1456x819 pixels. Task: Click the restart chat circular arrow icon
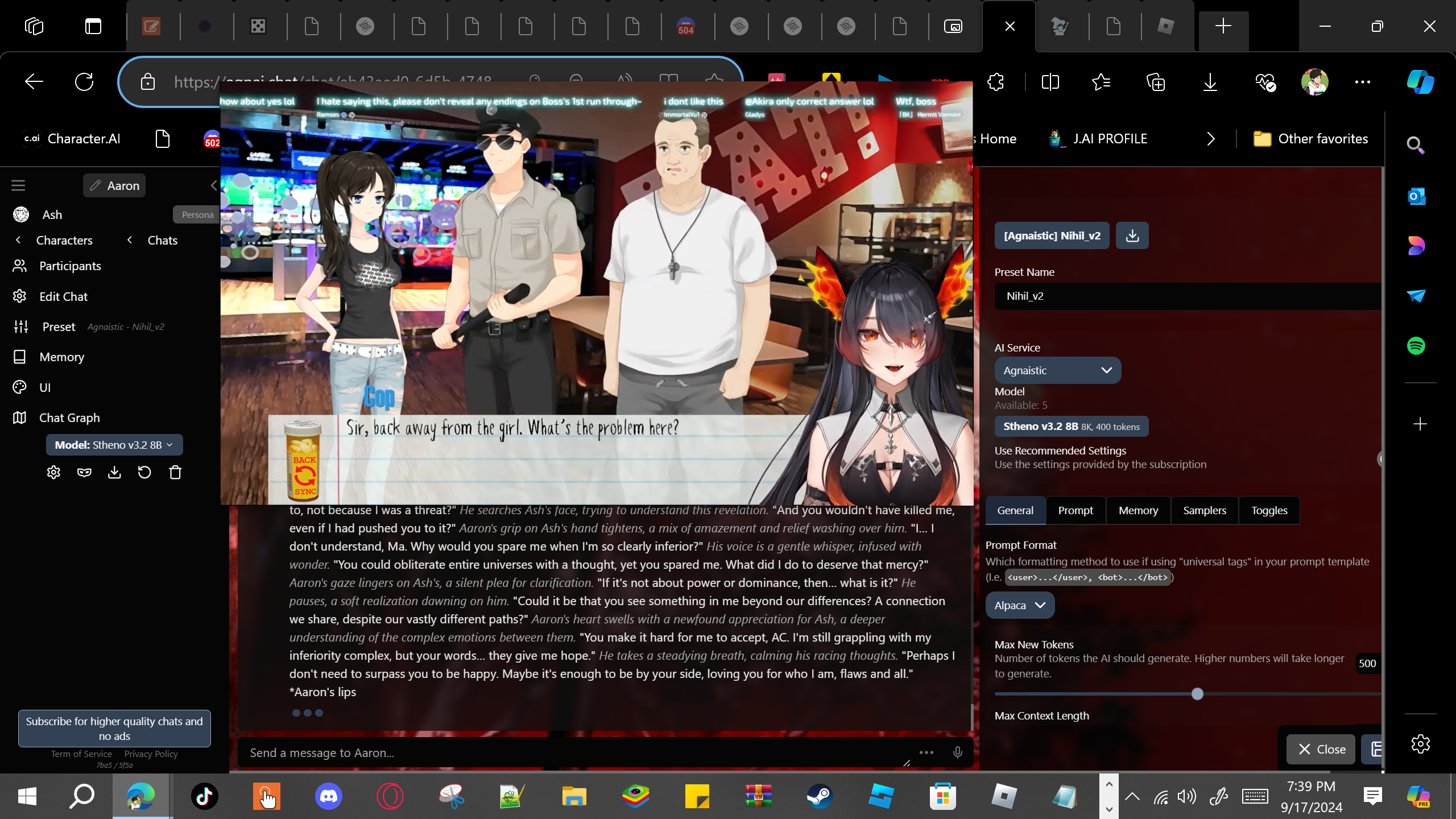144,473
